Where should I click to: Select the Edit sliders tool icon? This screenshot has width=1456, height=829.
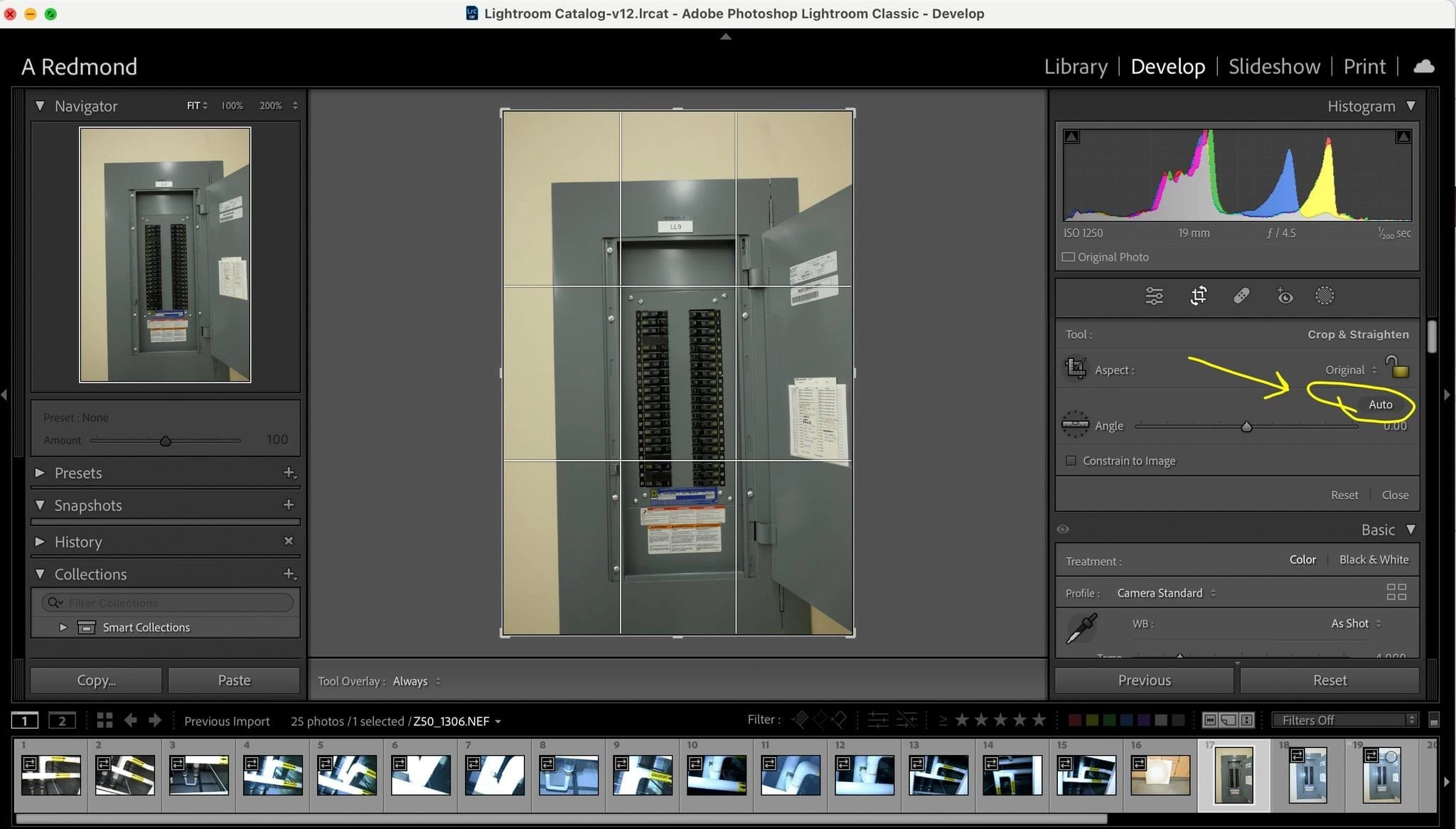pos(1154,296)
